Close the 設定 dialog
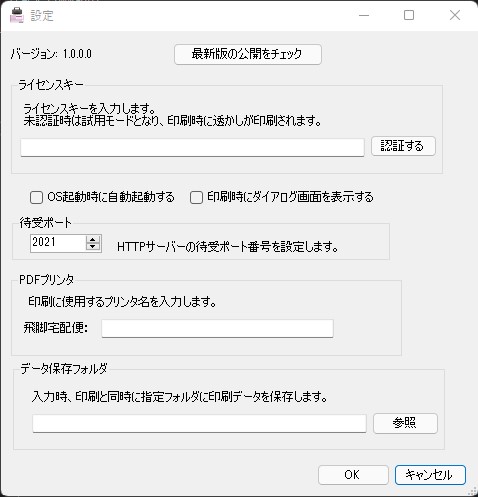Screen dimensions: 478x497 455,15
